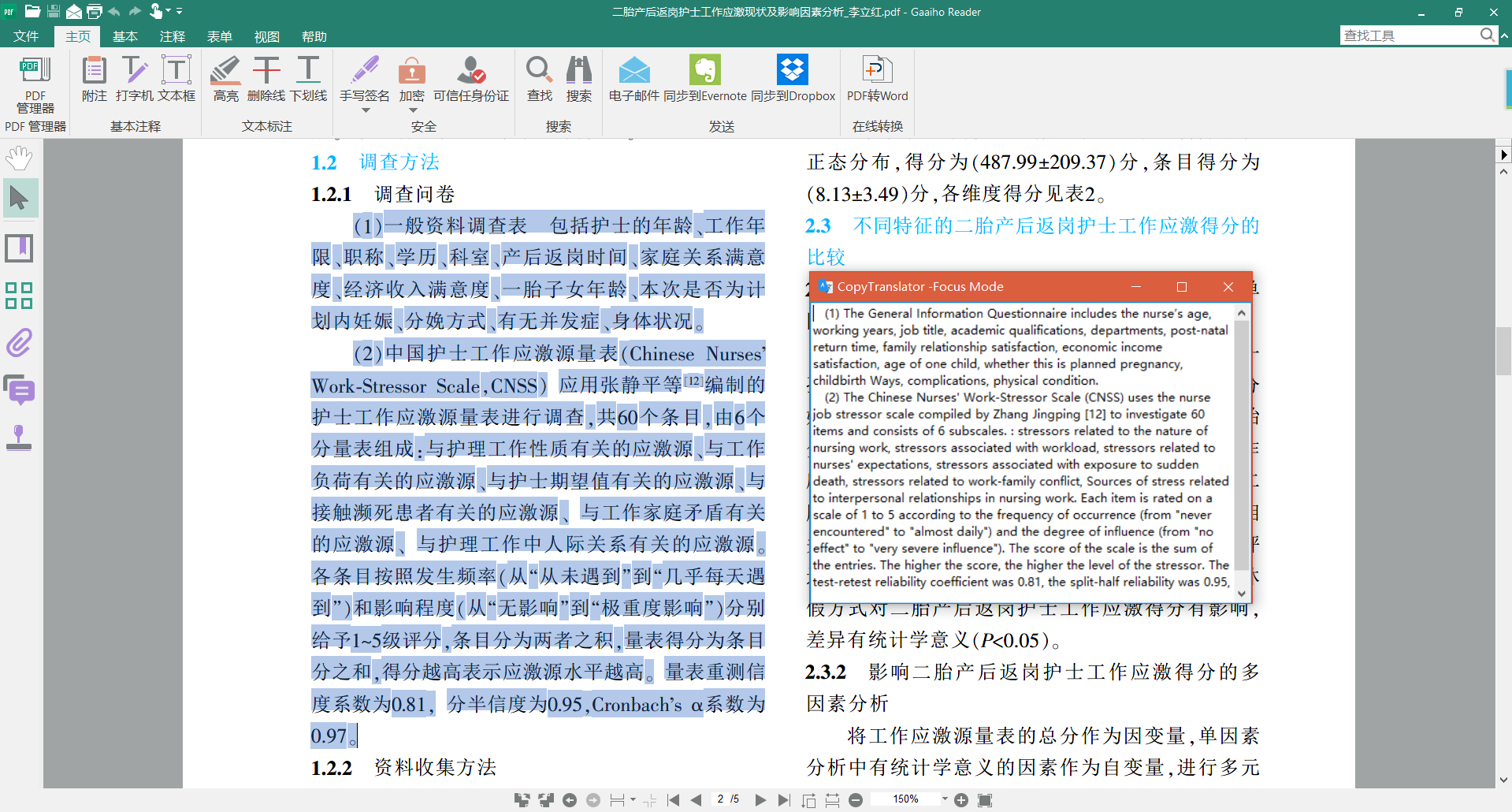Viewport: 1512px width, 812px height.
Task: Toggle the bookmarks side panel
Action: tap(20, 248)
